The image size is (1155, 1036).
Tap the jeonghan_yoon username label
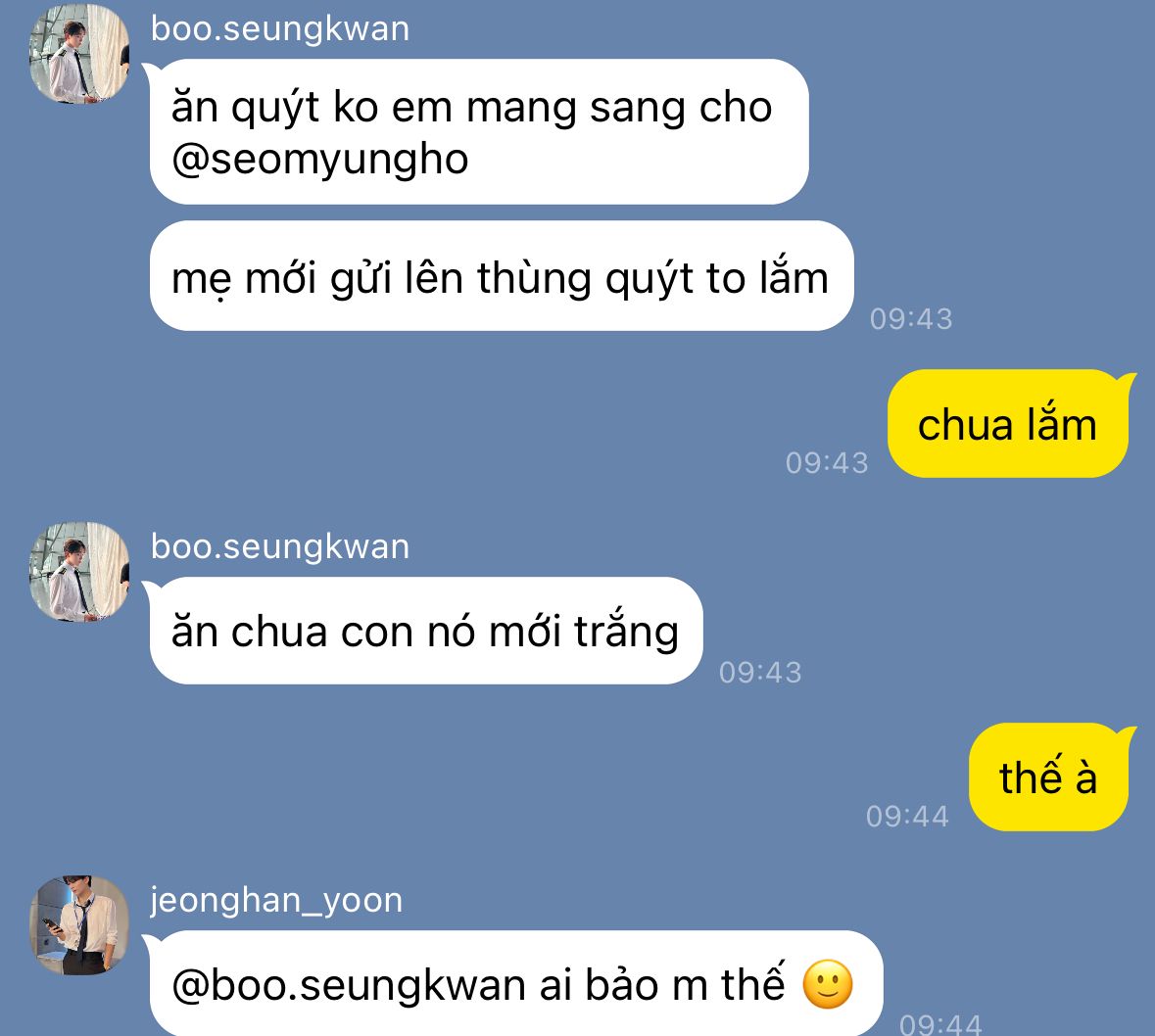click(277, 900)
